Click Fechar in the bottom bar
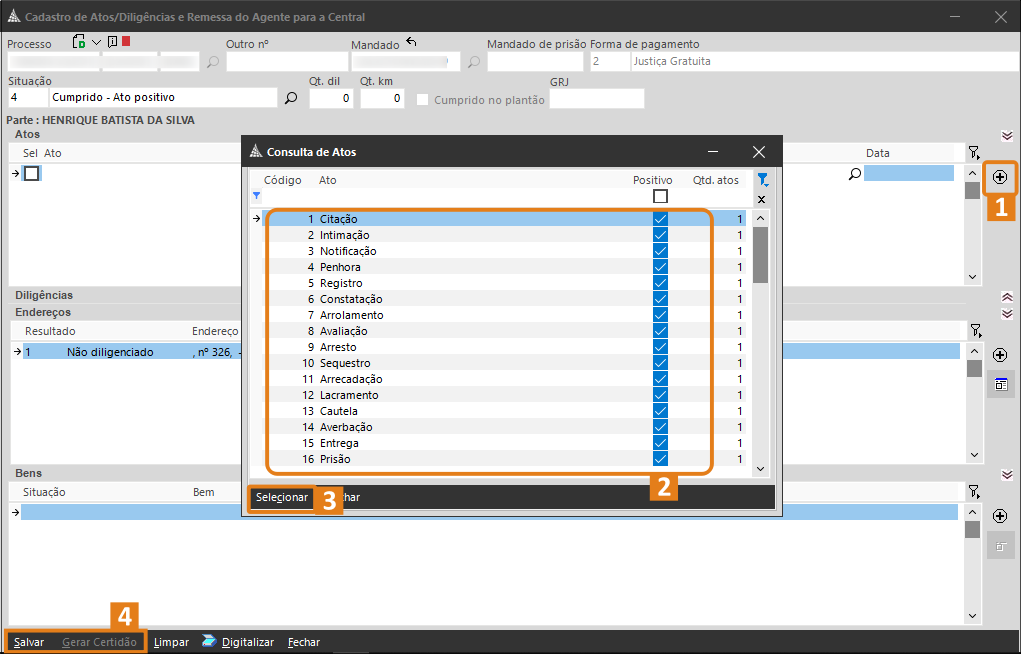The image size is (1021, 654). pyautogui.click(x=303, y=642)
